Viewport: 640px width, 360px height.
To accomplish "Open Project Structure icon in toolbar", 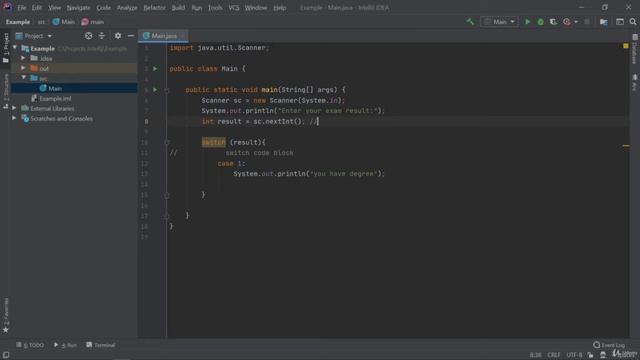I will tap(603, 22).
